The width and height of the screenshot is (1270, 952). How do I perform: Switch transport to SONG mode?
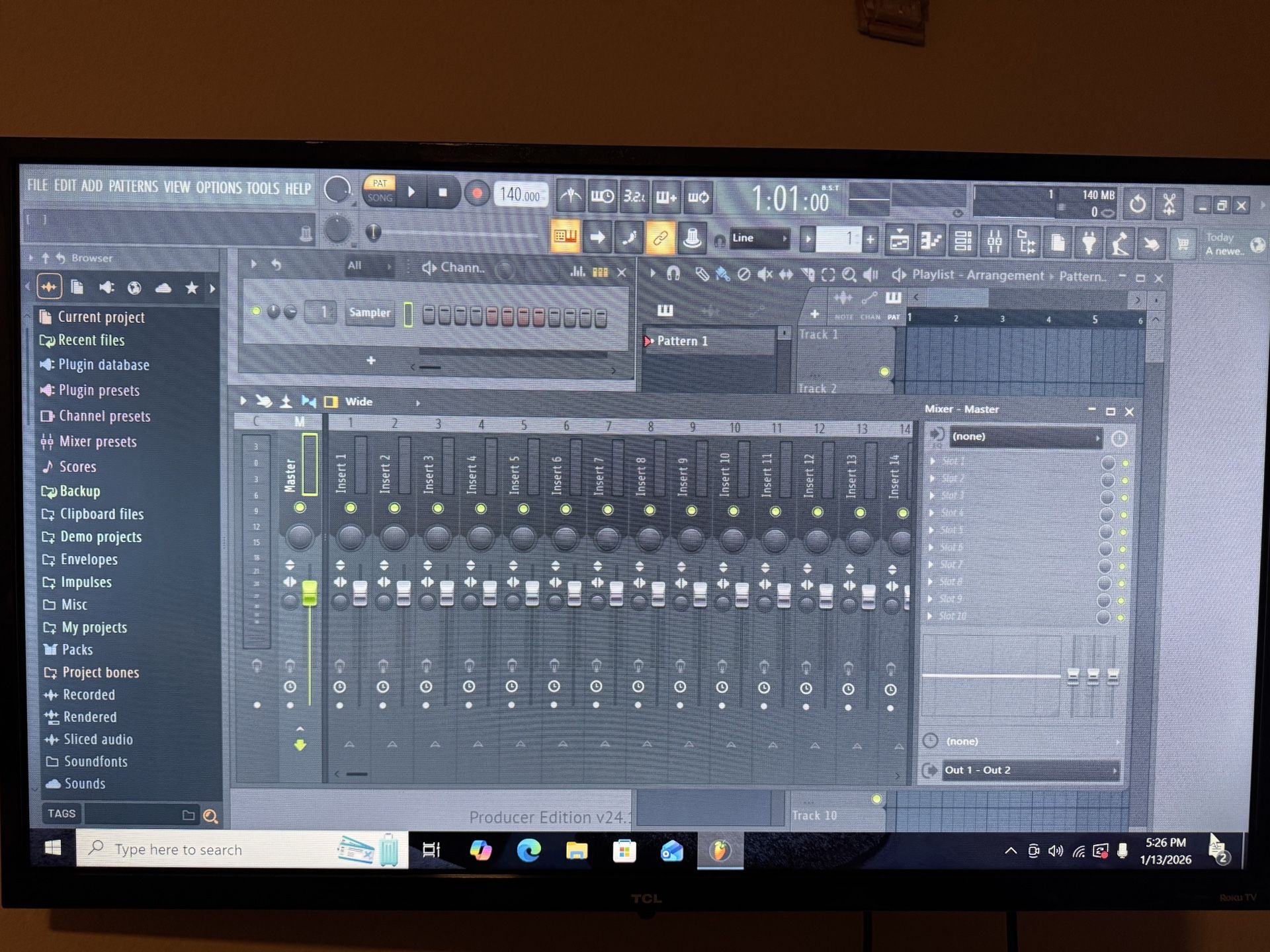(x=380, y=196)
